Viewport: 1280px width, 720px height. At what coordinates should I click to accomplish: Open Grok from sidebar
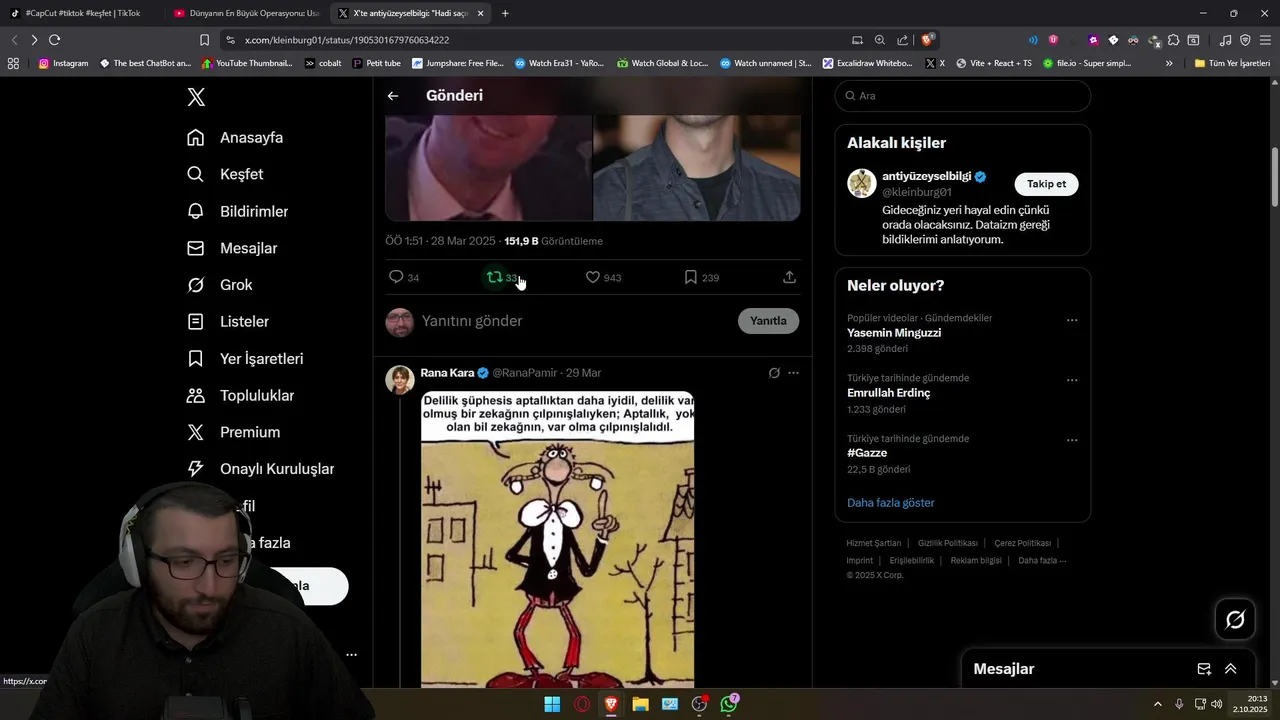pos(219,285)
